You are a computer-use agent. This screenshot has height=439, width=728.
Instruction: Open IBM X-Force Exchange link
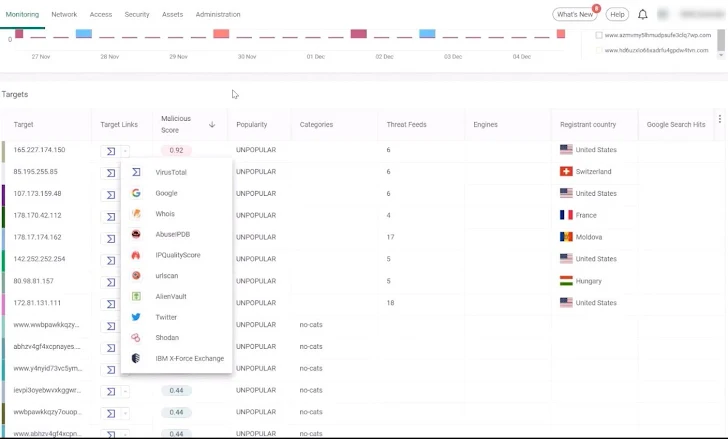click(189, 358)
